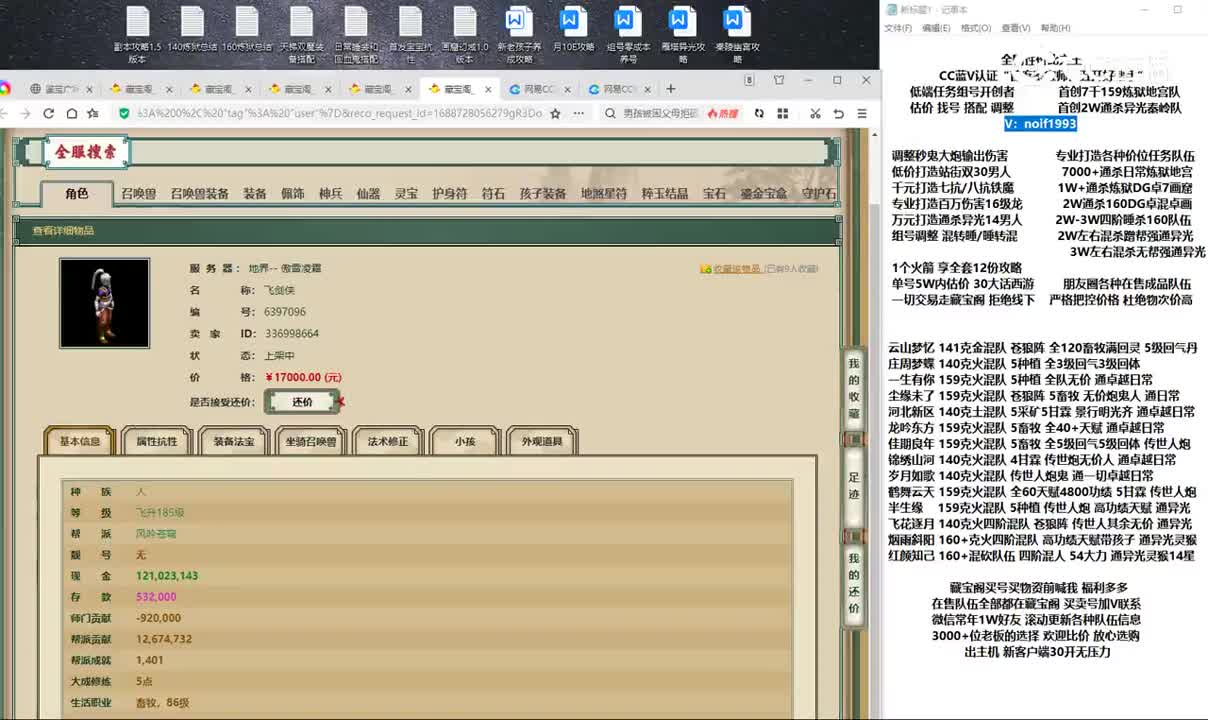Open a new browser tab

tap(670, 88)
